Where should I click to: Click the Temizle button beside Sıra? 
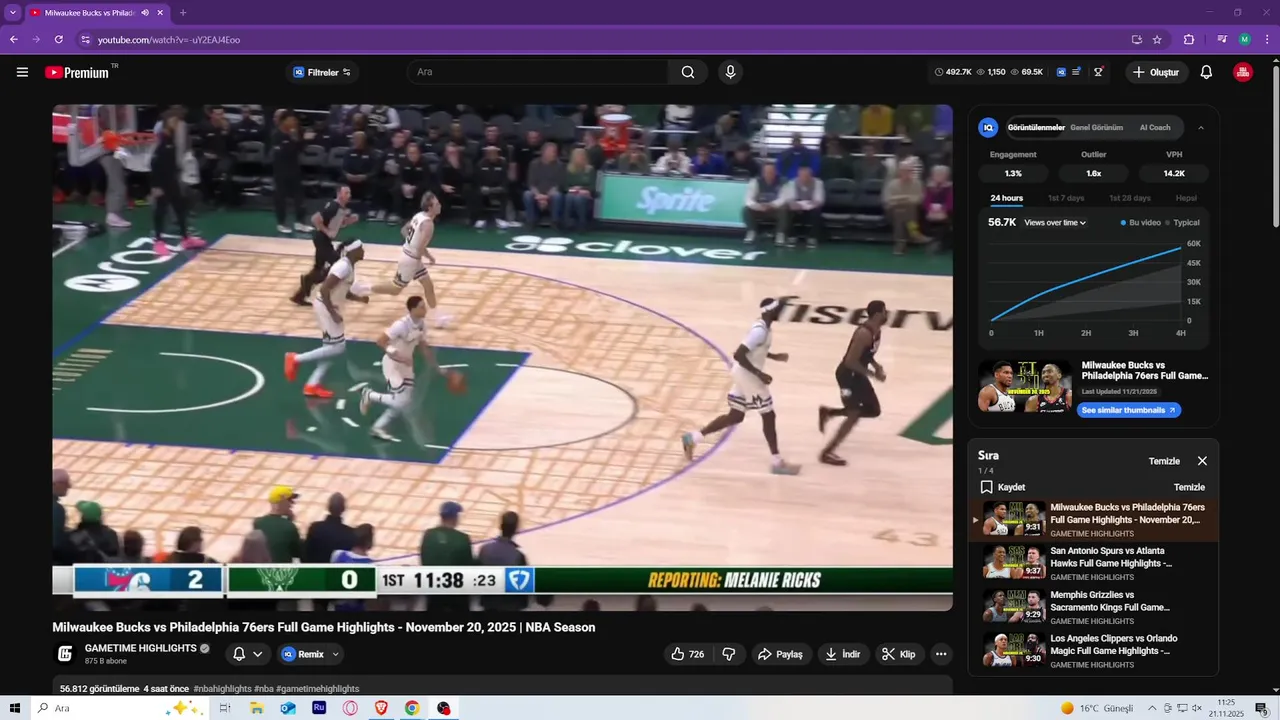point(1164,461)
